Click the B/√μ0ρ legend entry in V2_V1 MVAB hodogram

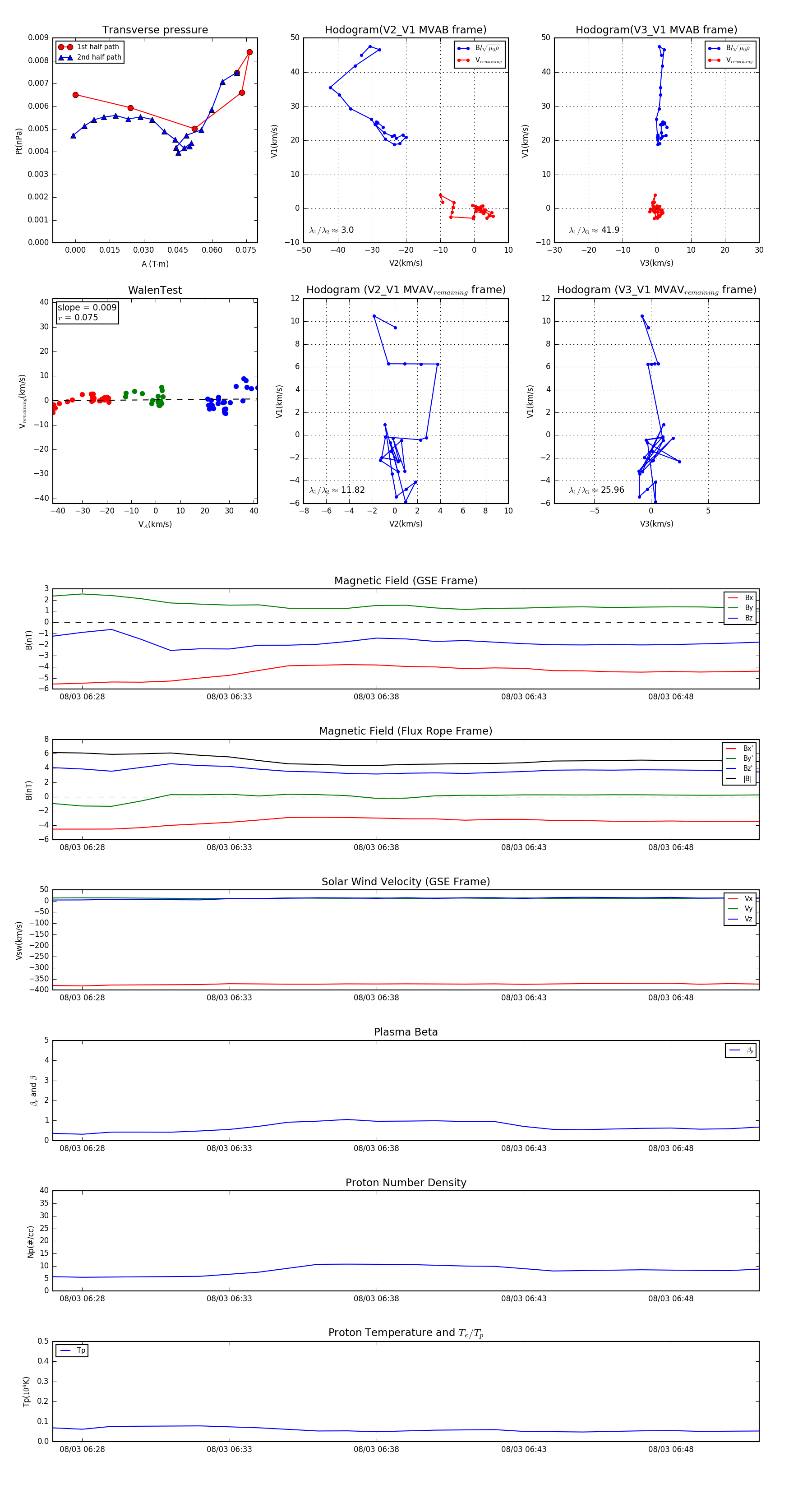(x=479, y=49)
